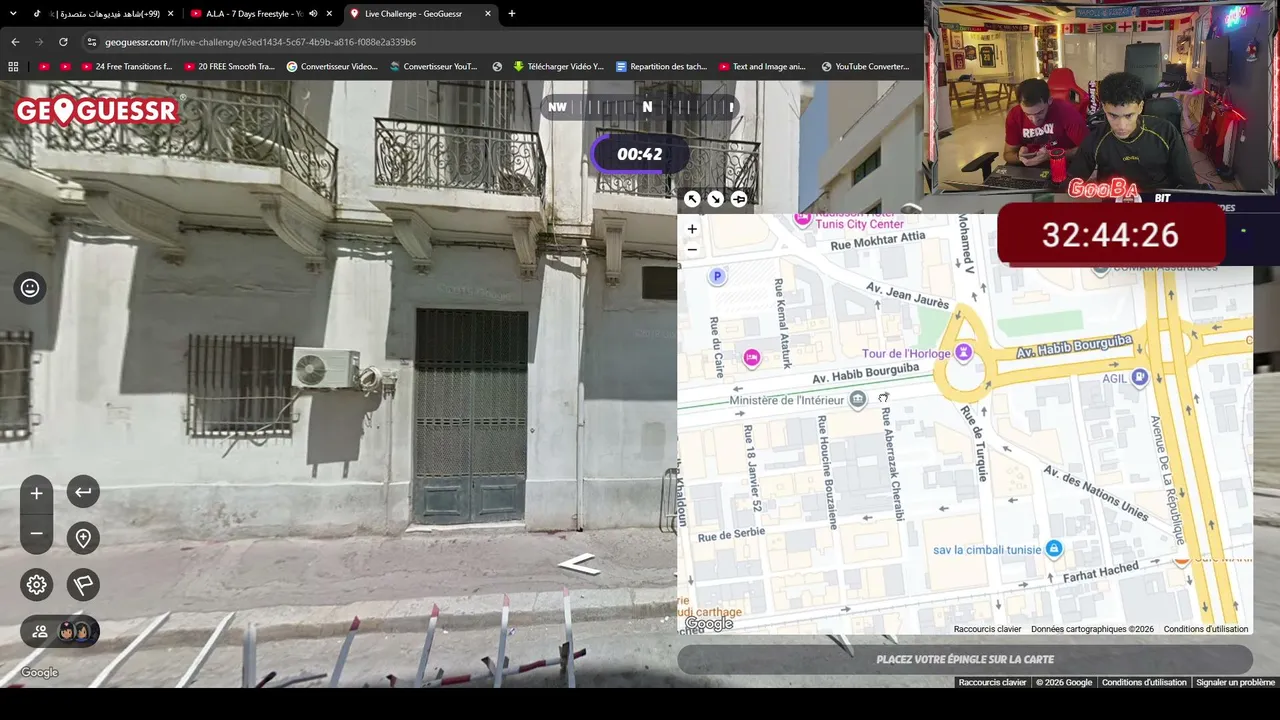Select the Live Challenge - GeoGuessr tab

[x=411, y=14]
